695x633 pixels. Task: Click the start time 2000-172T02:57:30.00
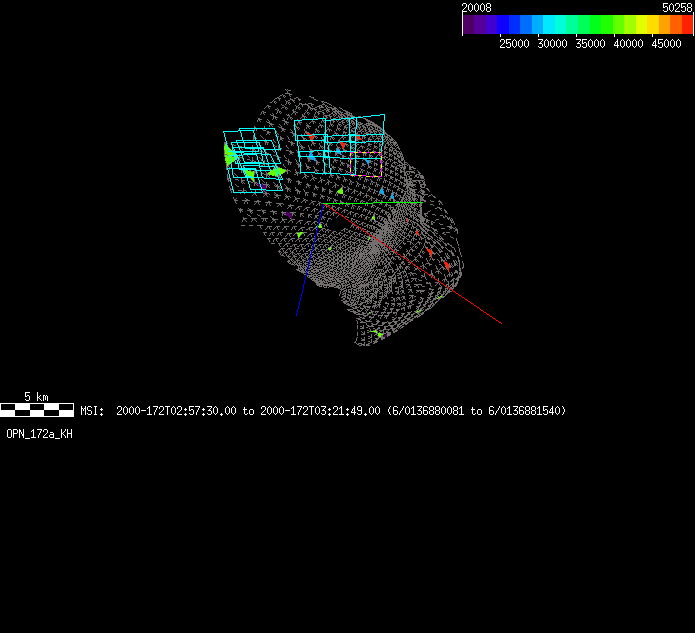(x=176, y=411)
